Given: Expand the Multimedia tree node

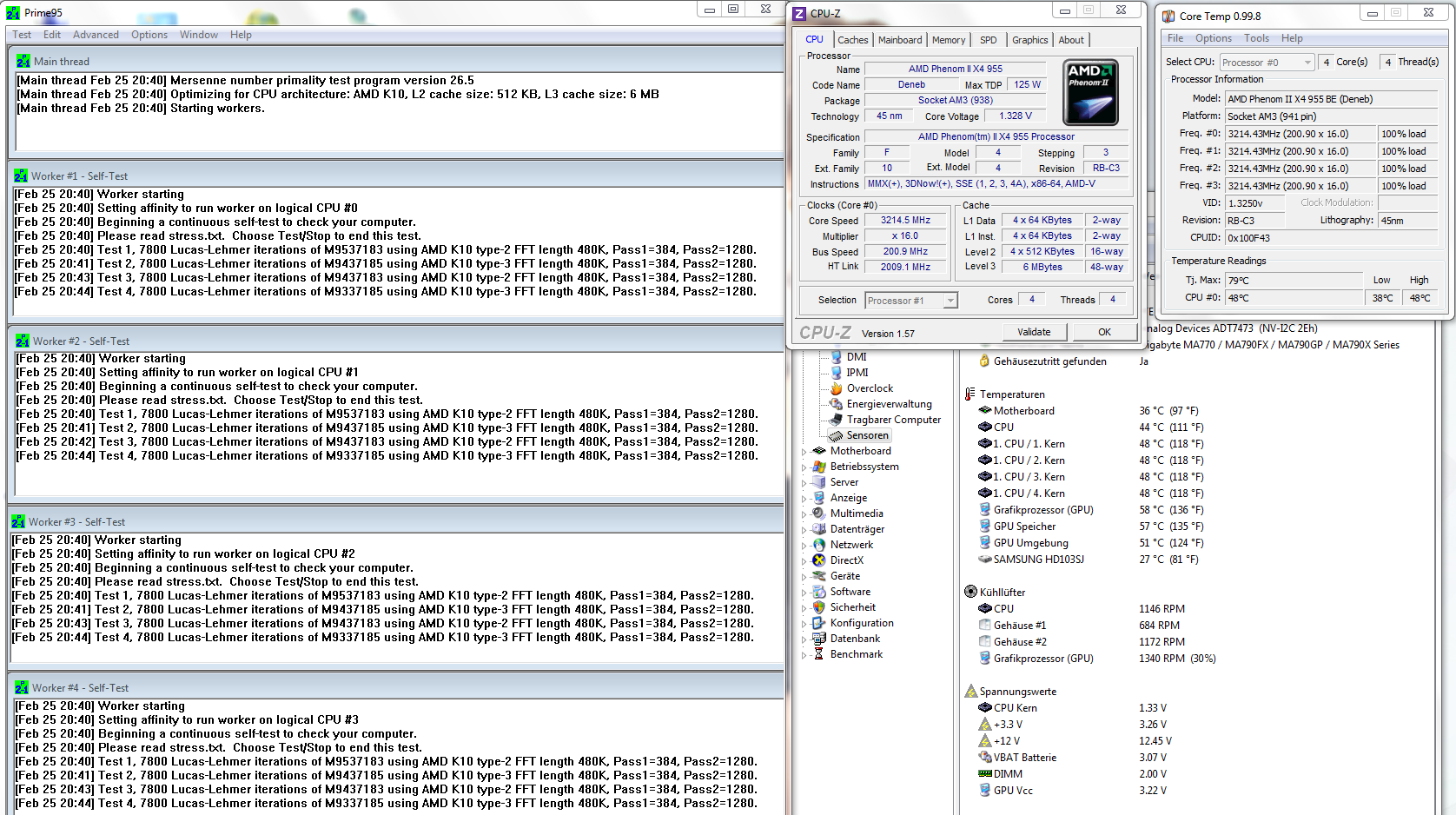Looking at the screenshot, I should click(x=804, y=514).
